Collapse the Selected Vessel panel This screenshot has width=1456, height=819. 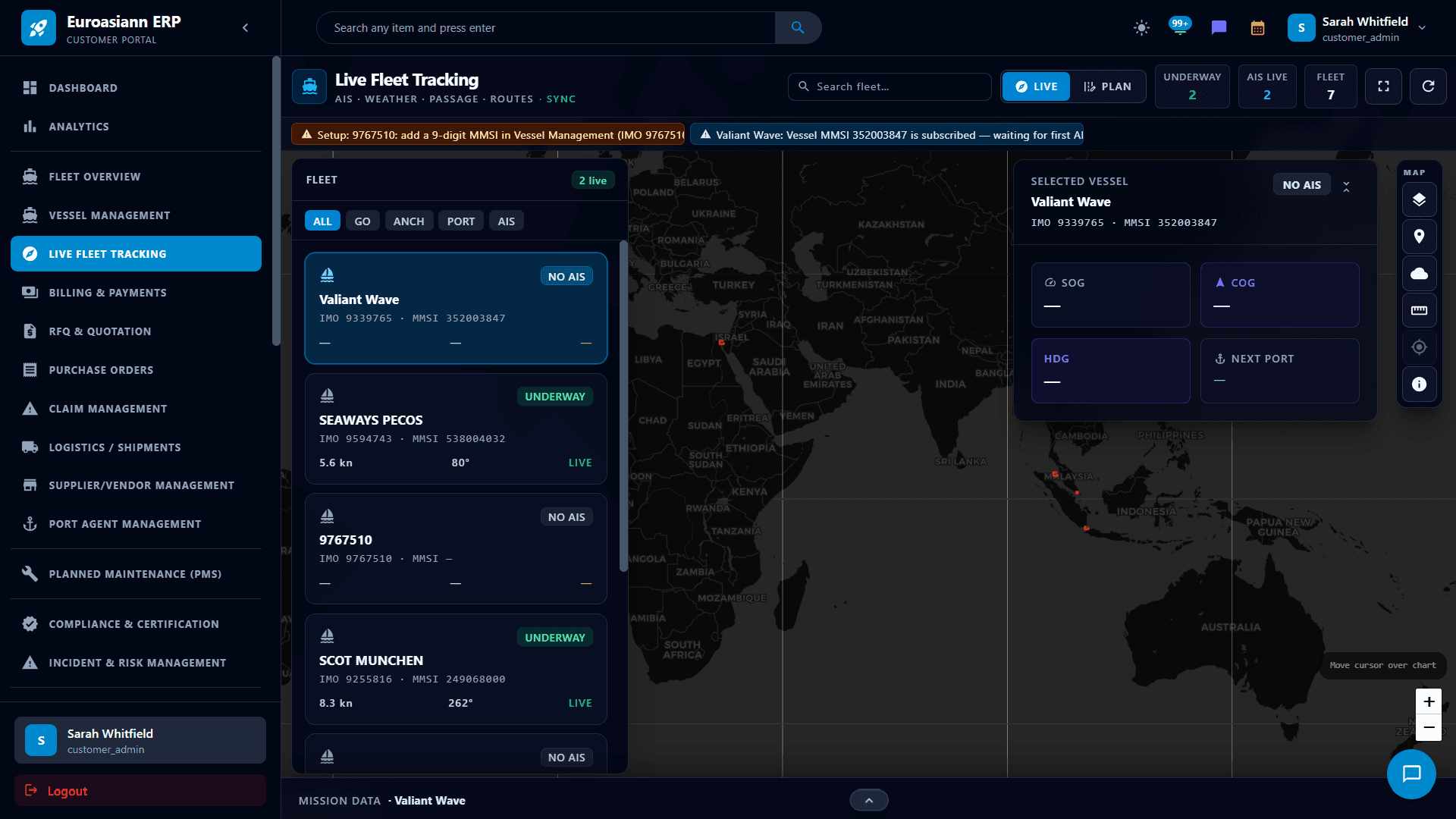[1346, 186]
